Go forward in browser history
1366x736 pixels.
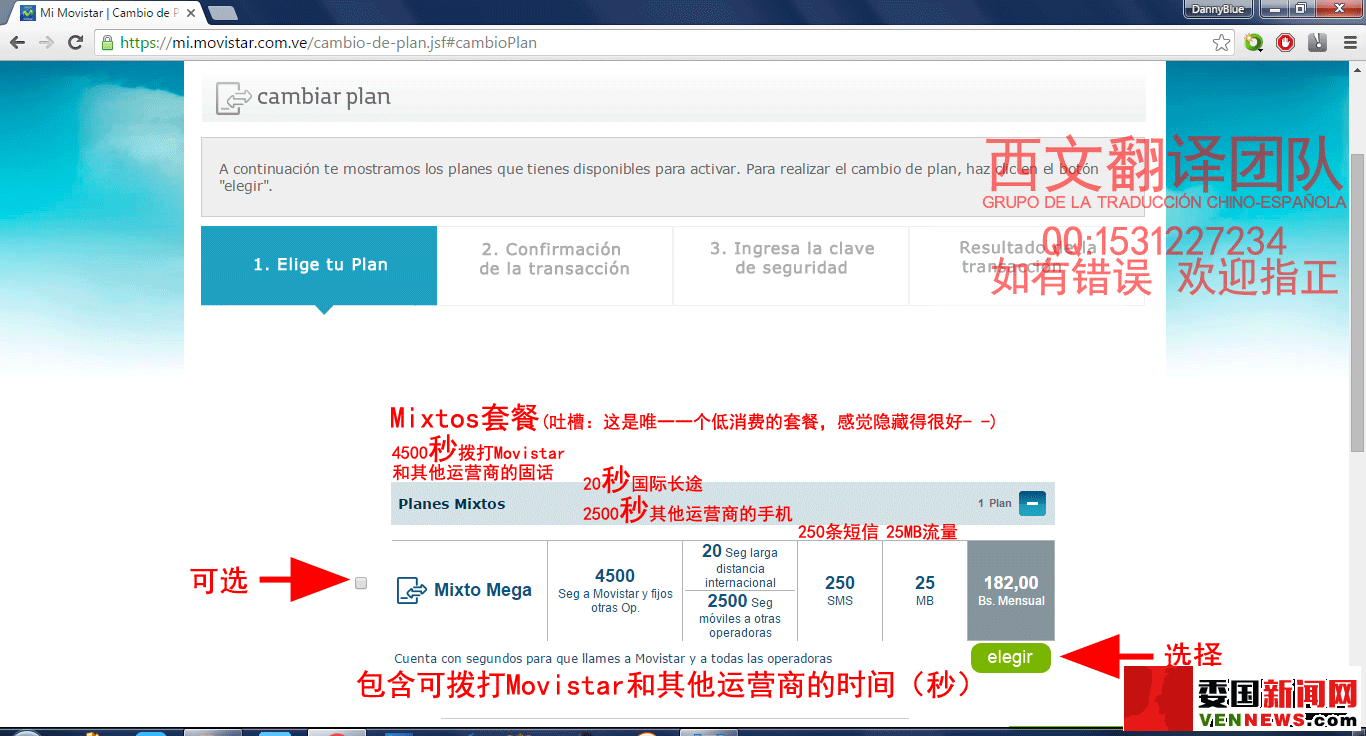tap(46, 43)
